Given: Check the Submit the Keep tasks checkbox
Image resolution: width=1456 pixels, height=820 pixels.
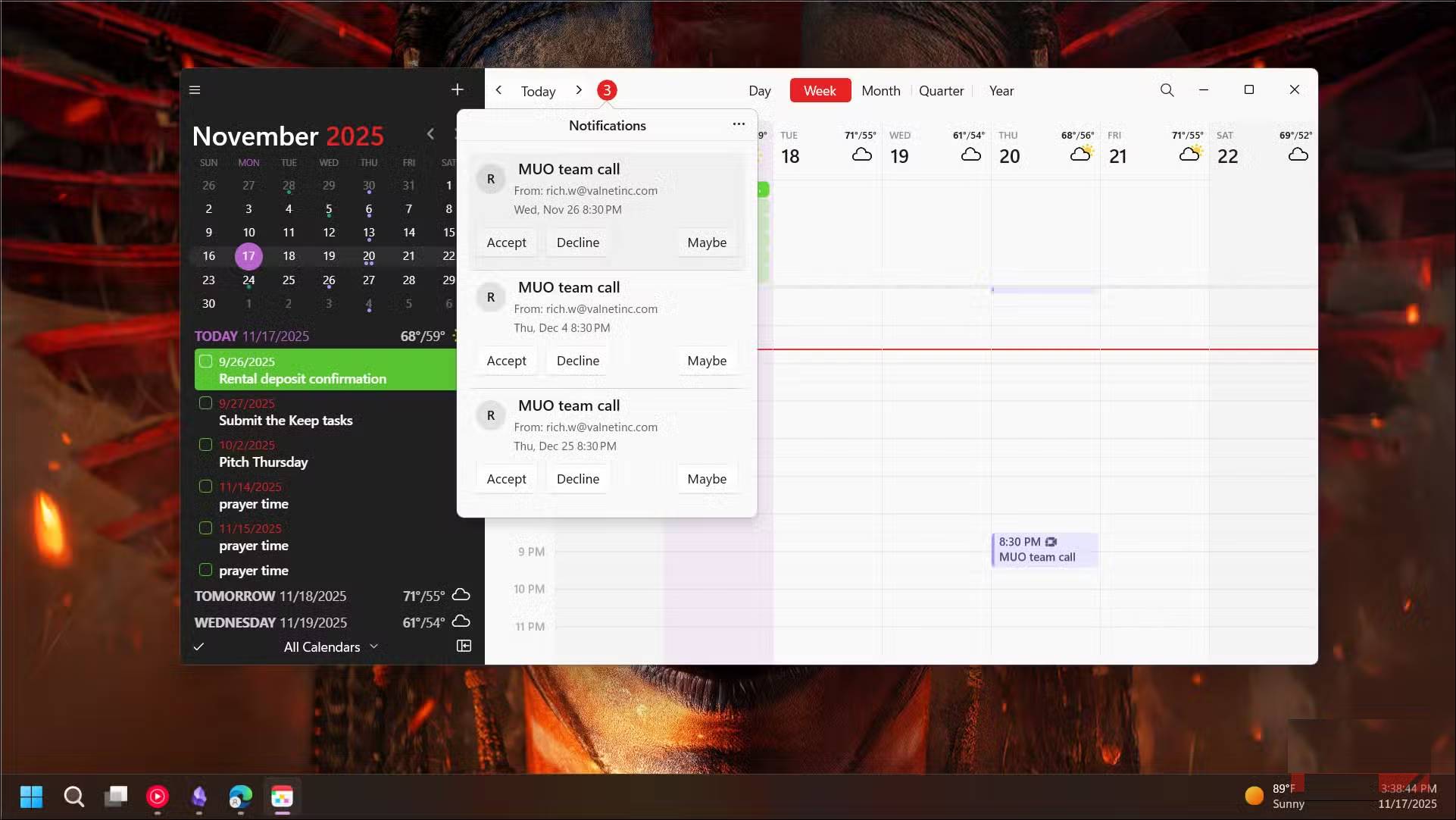Looking at the screenshot, I should 205,403.
